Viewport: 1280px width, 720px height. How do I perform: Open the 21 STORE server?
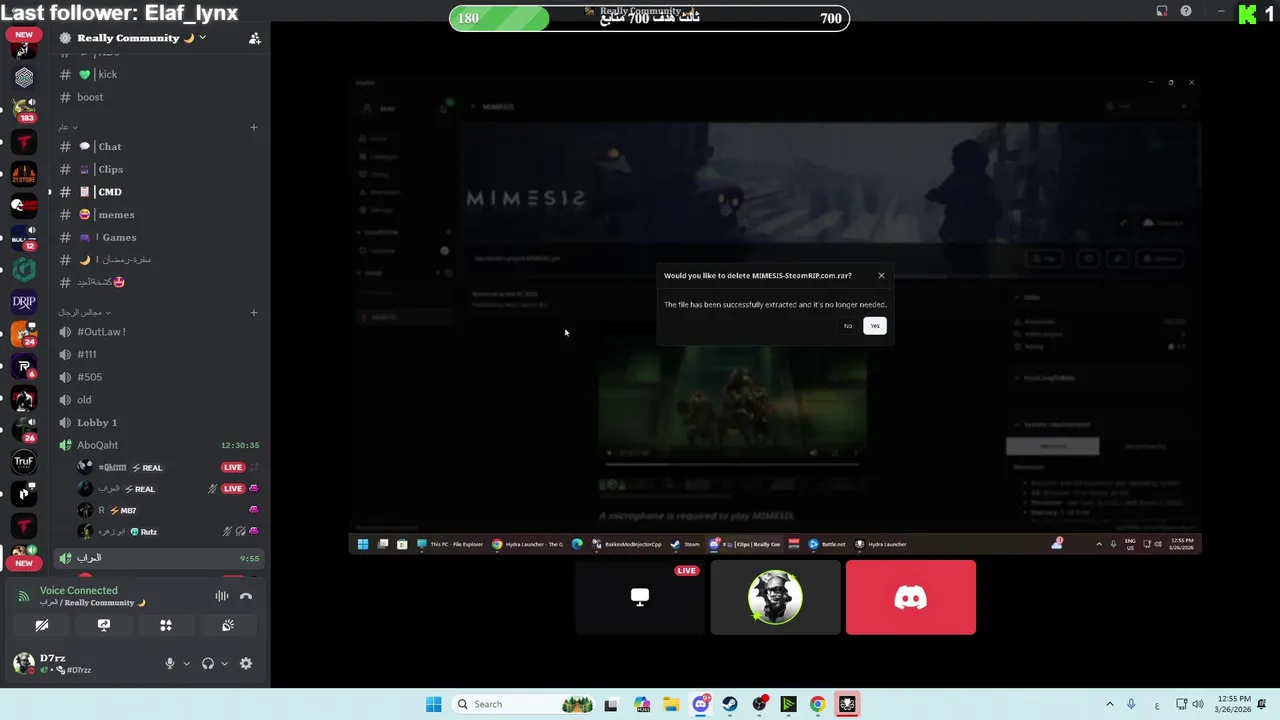coord(24,173)
